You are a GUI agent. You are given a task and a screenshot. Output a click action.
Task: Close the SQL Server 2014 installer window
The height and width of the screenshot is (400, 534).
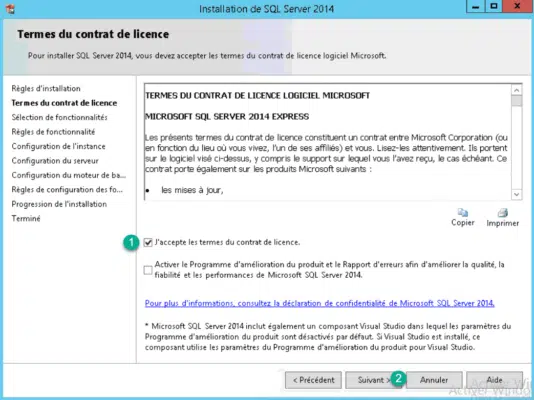tap(517, 7)
